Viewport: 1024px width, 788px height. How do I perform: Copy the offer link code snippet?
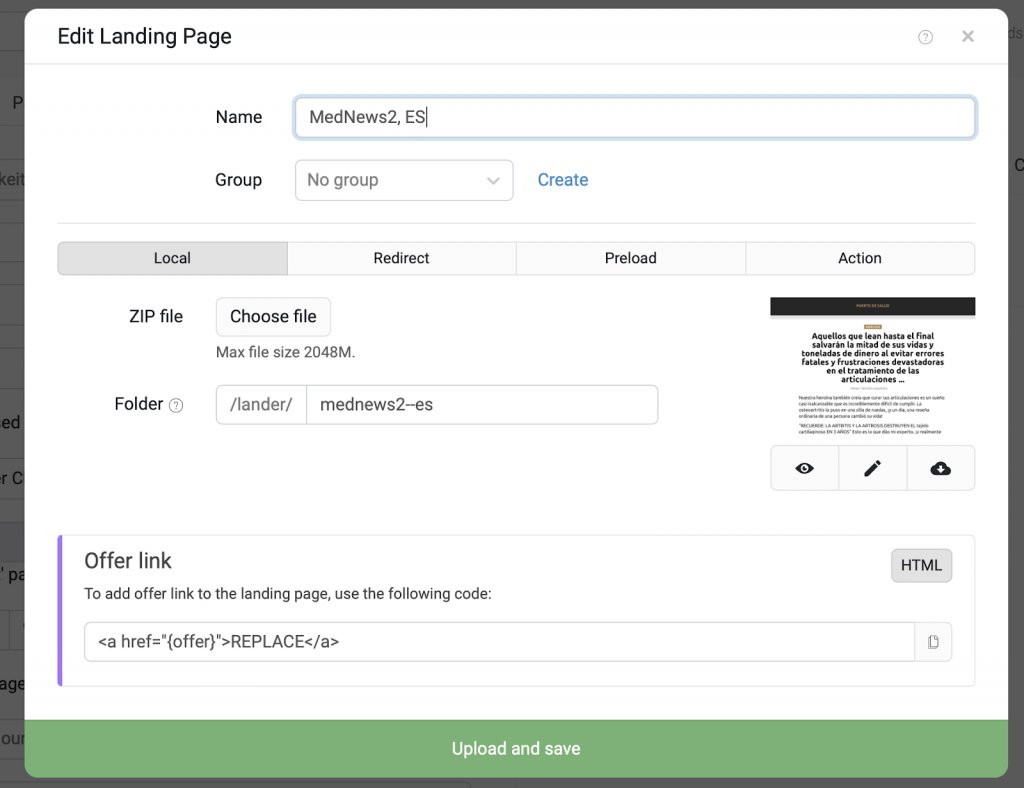coord(933,641)
